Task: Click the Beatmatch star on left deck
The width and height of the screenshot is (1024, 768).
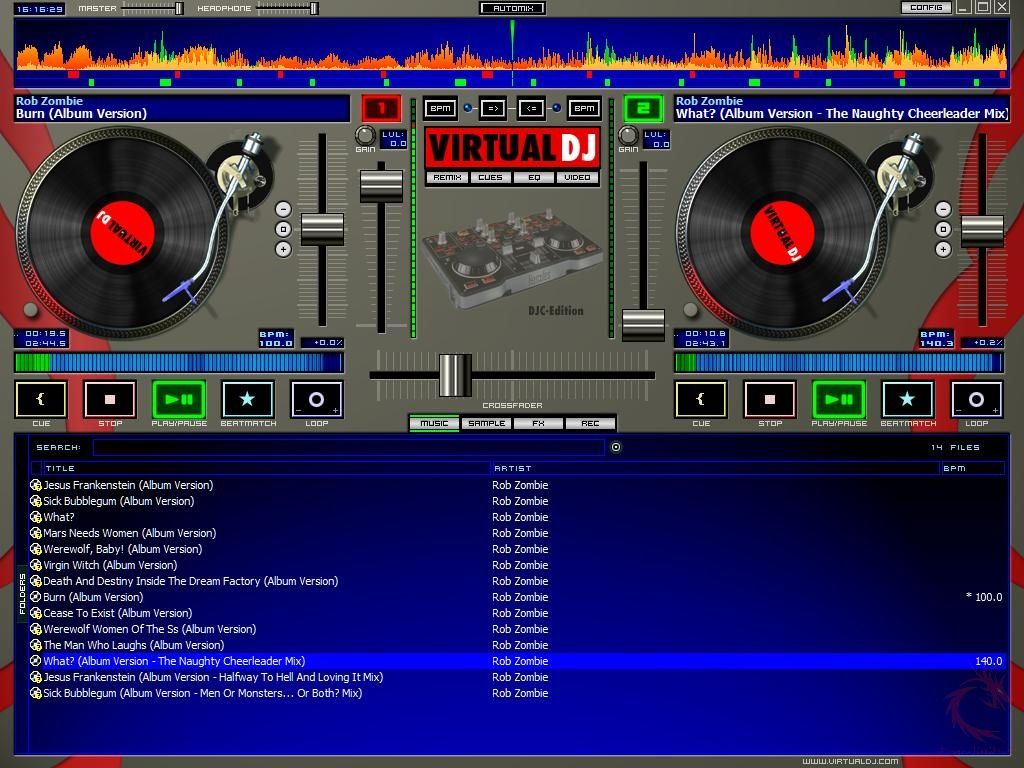Action: point(248,399)
